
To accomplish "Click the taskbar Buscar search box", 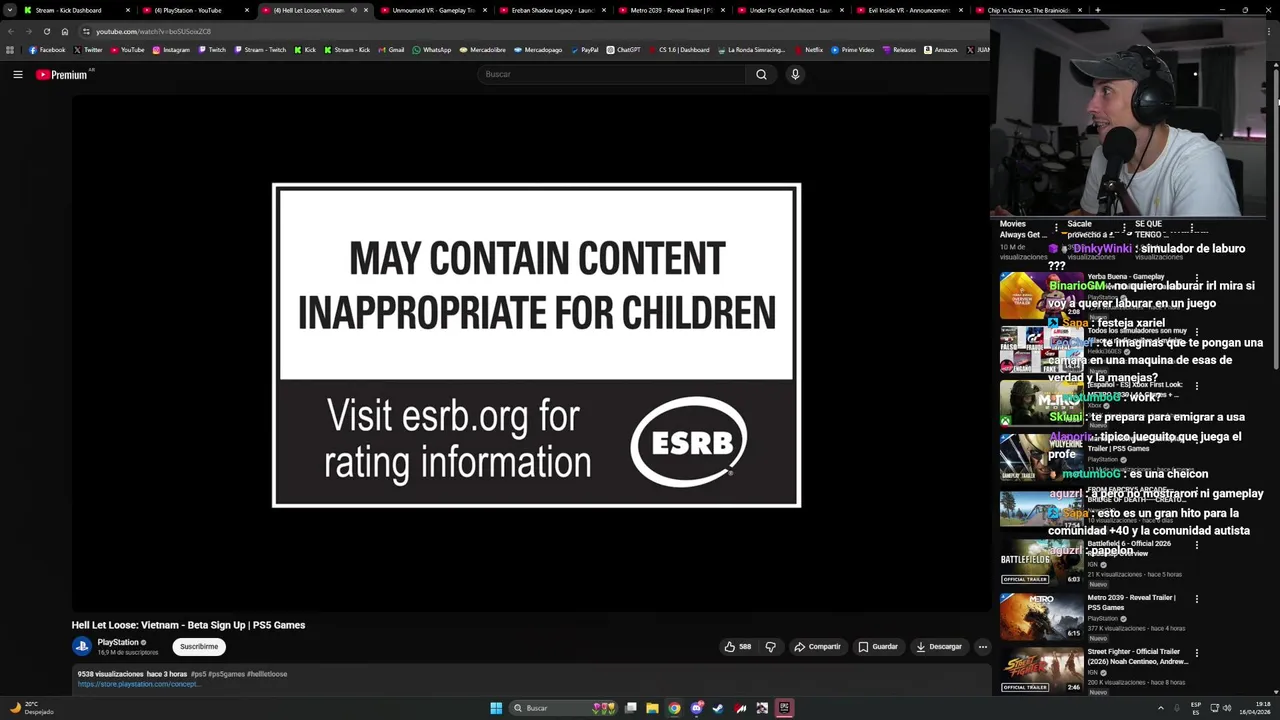I will (565, 708).
